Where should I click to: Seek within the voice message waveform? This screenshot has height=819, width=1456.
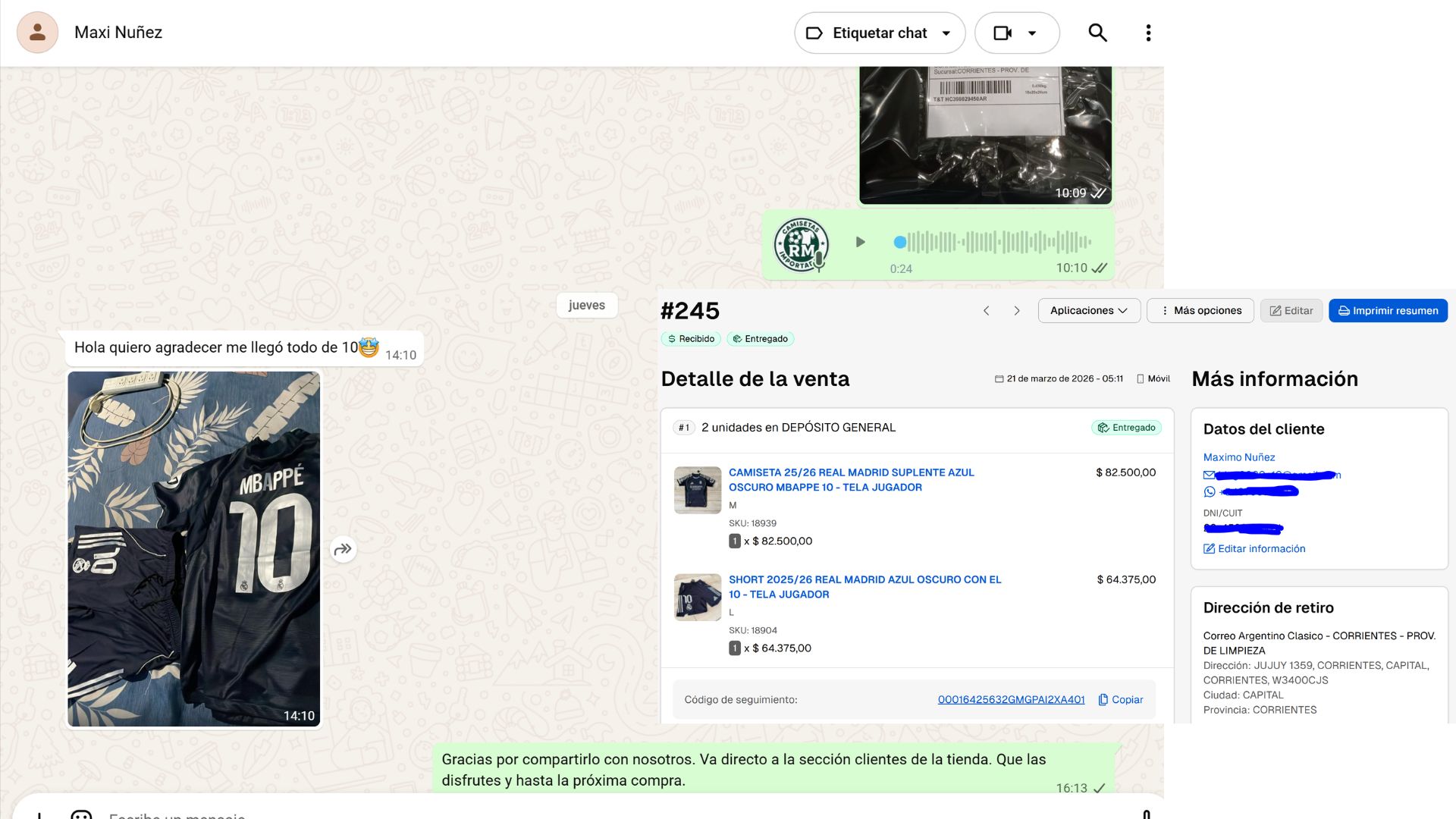pyautogui.click(x=993, y=242)
